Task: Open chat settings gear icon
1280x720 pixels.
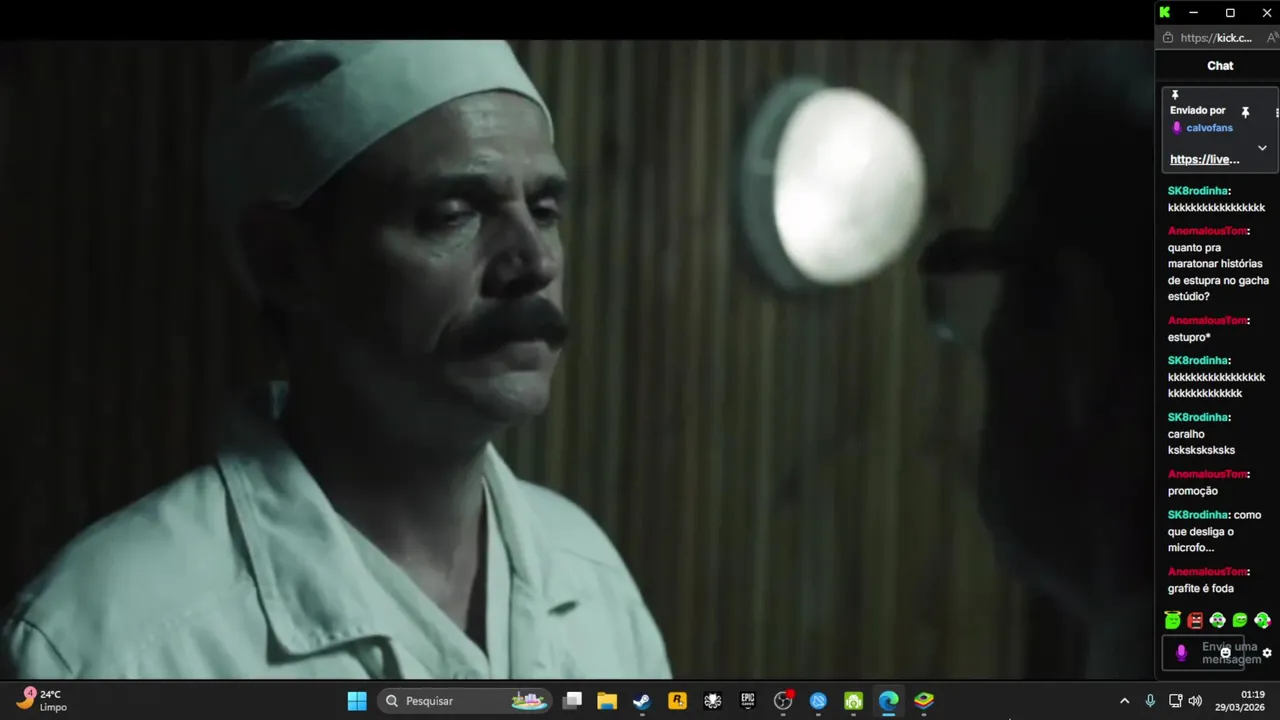Action: [1267, 653]
